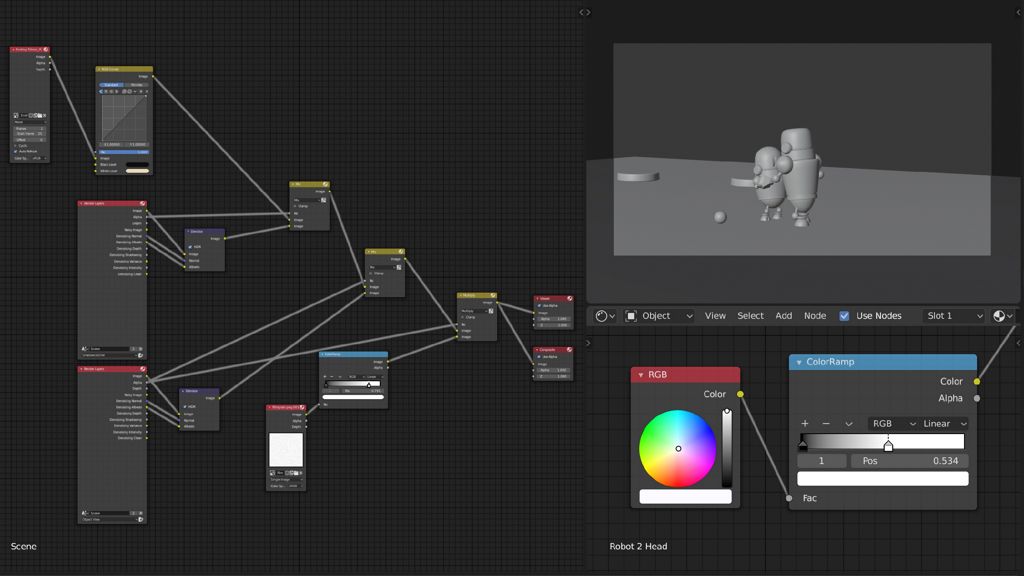Enable the HDR checkbox on the Denoise node
The image size is (1024, 576).
coord(190,247)
